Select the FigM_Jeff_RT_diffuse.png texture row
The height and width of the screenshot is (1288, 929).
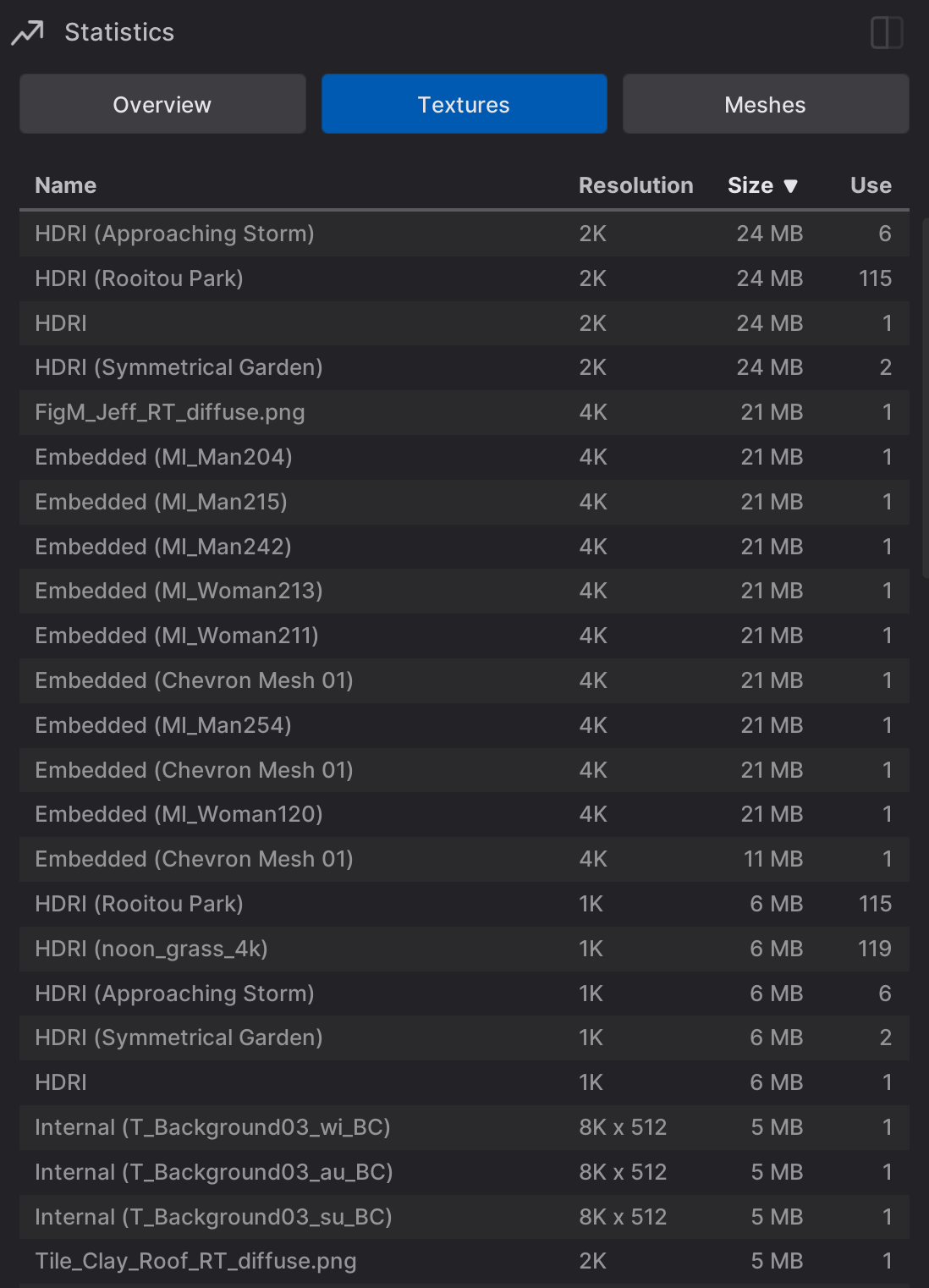coord(170,412)
